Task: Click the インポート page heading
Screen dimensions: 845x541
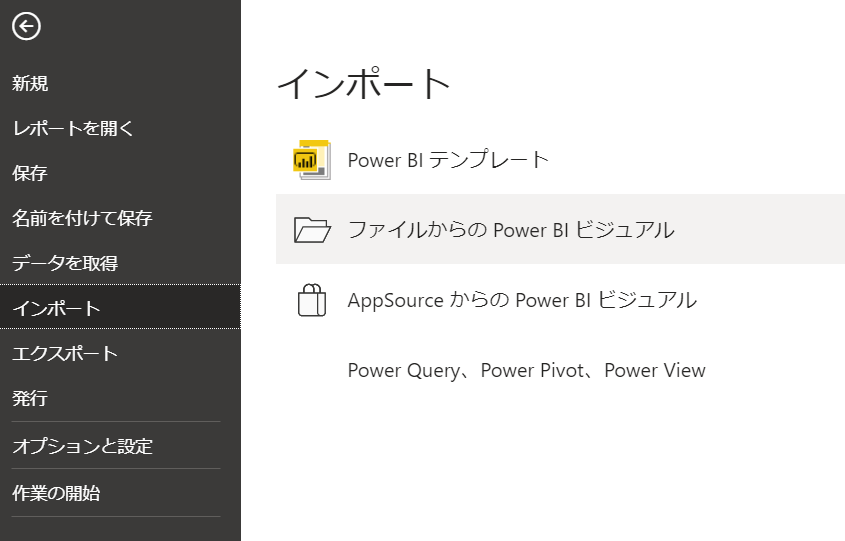Action: pyautogui.click(x=364, y=84)
